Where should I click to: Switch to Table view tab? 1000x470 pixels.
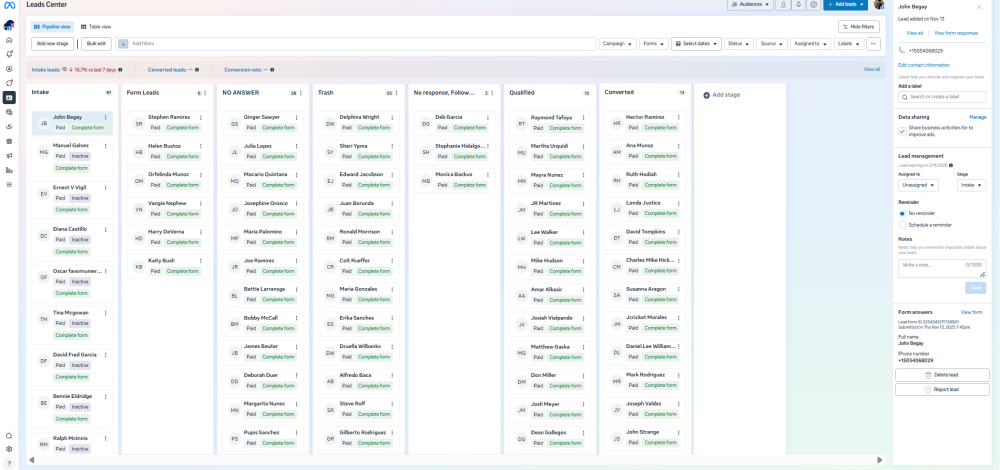(x=96, y=27)
